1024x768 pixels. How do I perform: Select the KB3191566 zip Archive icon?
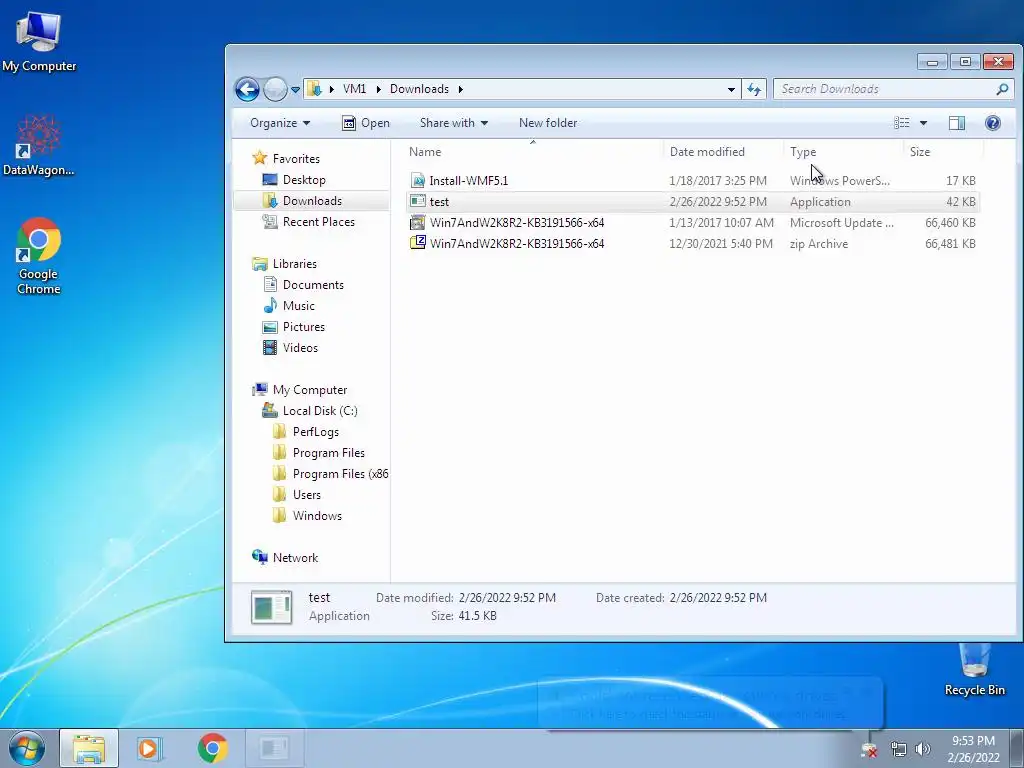(418, 244)
